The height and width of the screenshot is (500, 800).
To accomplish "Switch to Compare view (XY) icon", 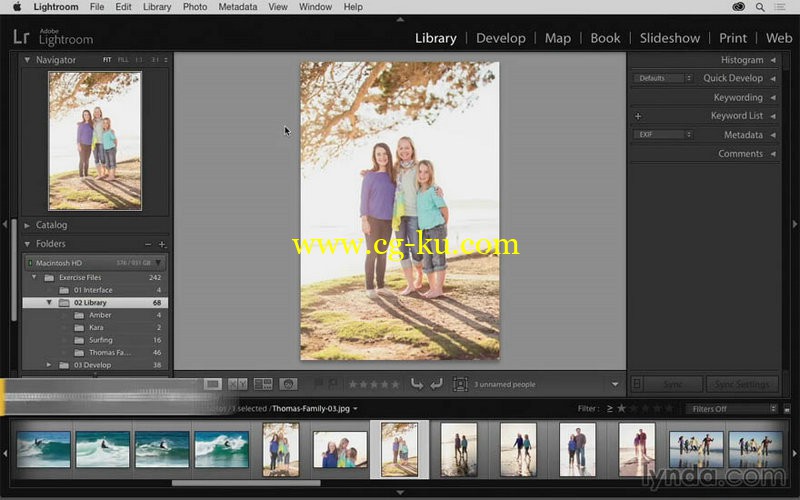I will point(238,384).
